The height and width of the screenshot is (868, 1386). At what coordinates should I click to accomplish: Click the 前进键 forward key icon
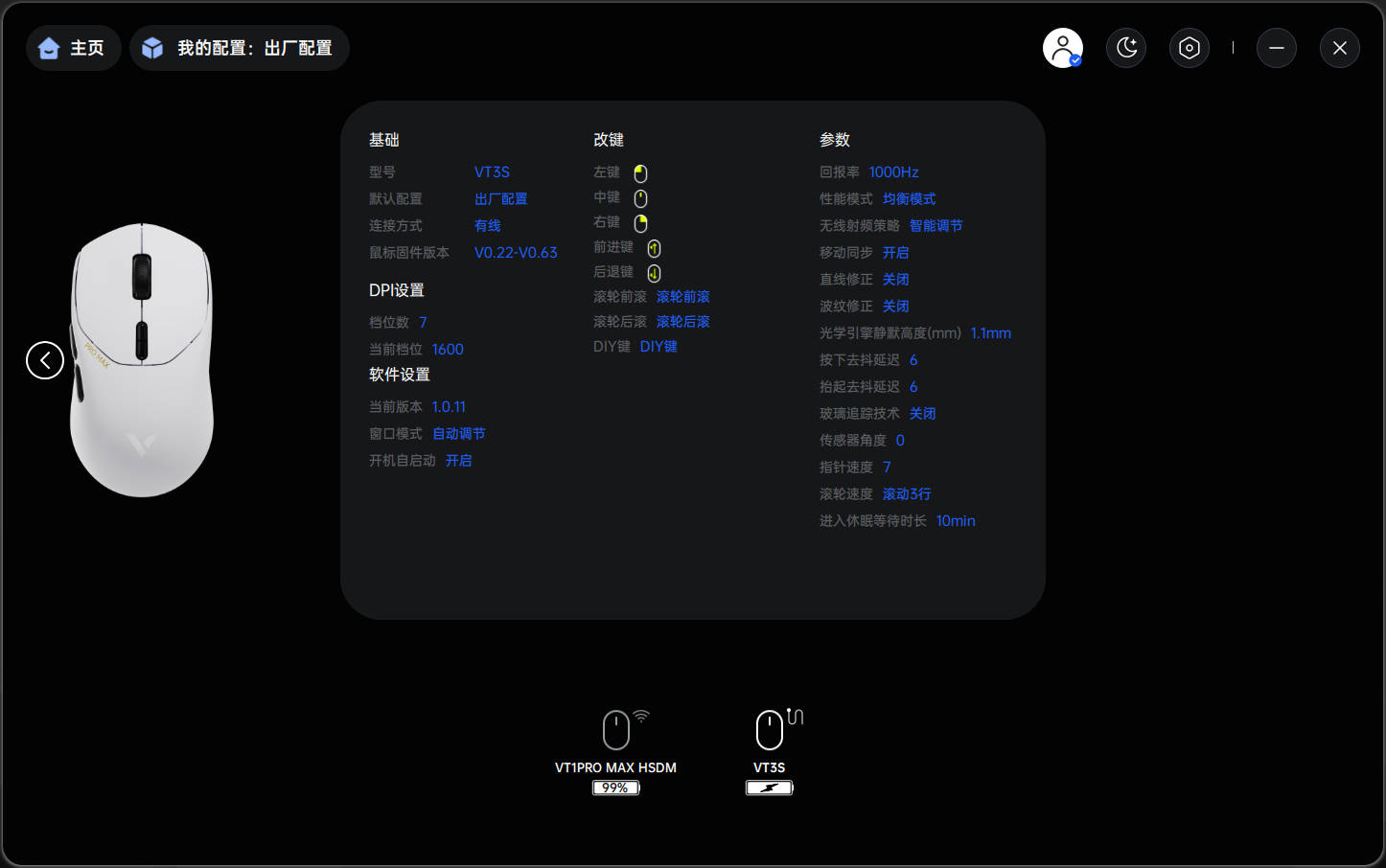pos(654,248)
